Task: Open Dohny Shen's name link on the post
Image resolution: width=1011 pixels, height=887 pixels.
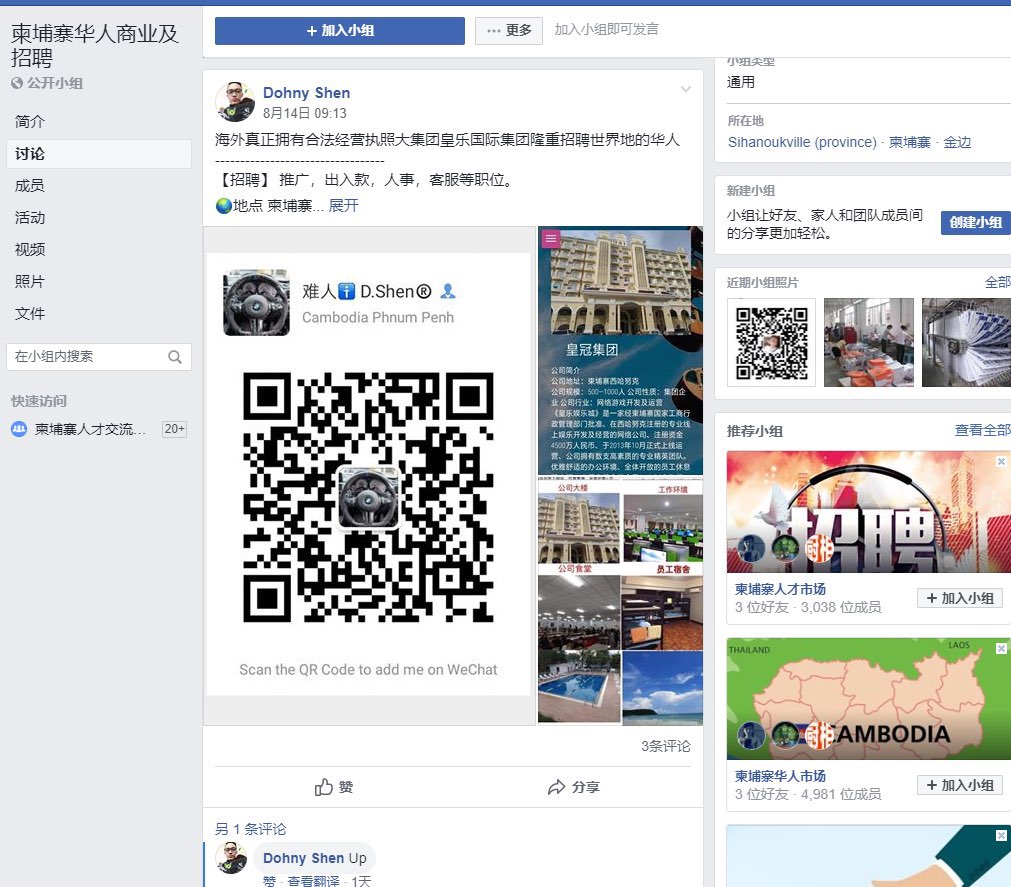Action: click(x=306, y=93)
